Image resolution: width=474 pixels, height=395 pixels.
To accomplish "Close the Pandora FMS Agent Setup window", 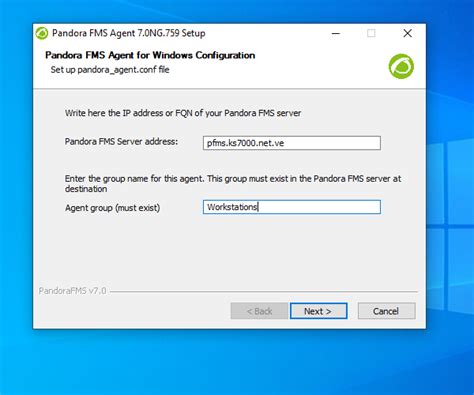I will tap(407, 33).
